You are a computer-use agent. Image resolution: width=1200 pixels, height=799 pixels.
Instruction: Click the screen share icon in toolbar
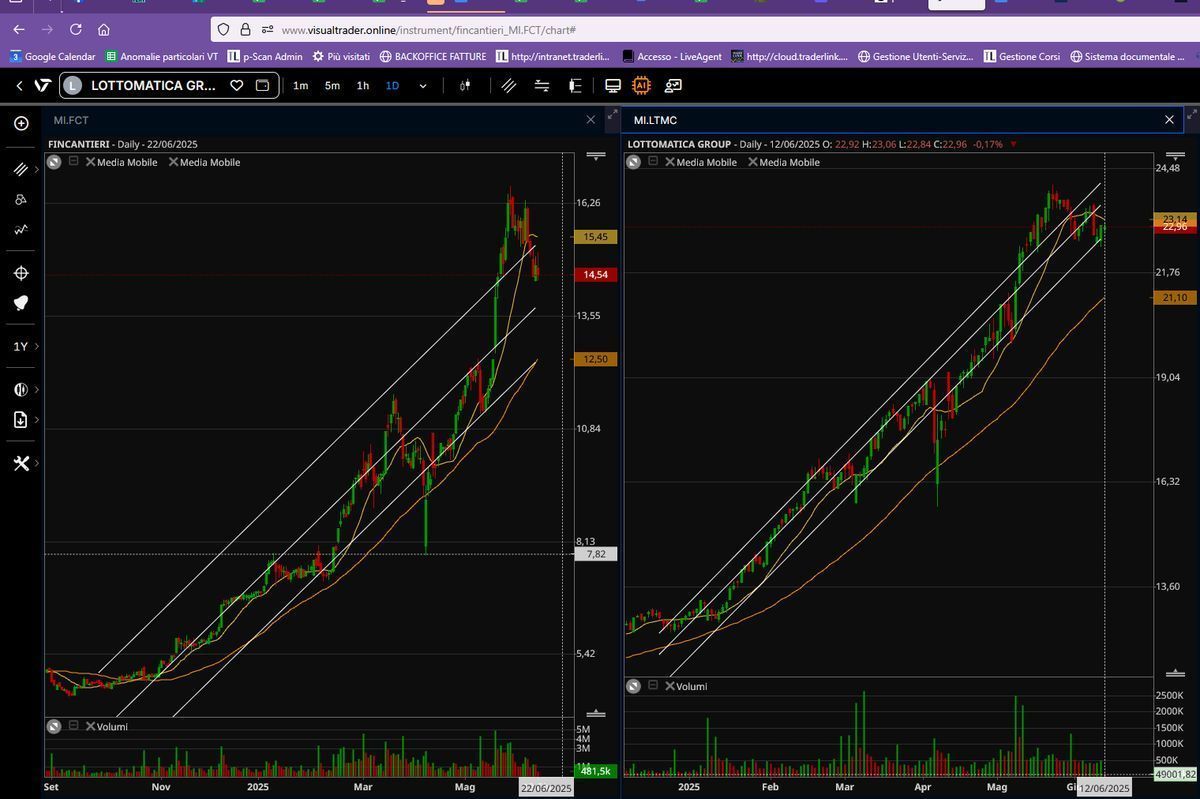[673, 86]
